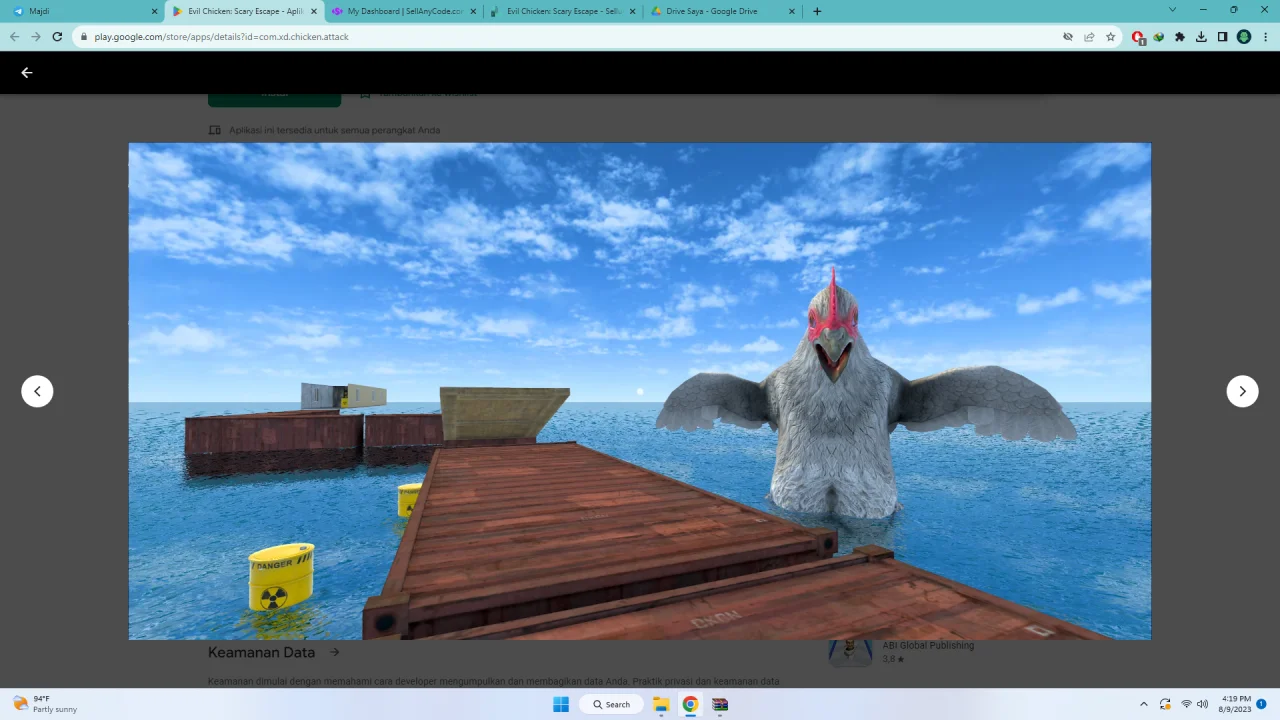Bookmark this page with the star

1110,37
